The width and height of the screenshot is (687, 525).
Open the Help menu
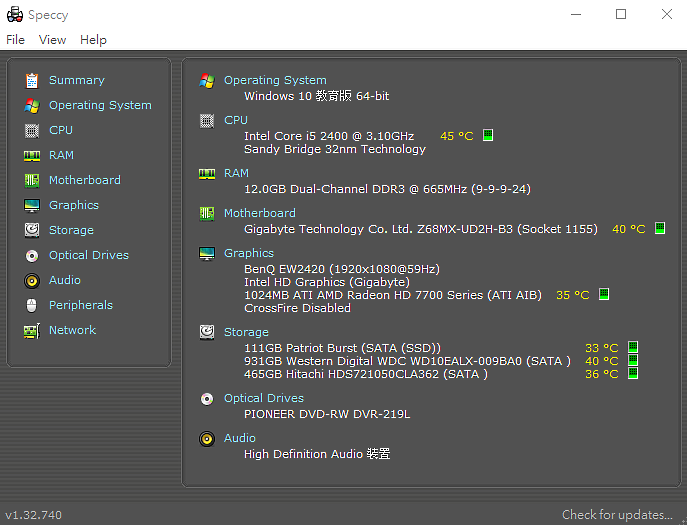(93, 40)
